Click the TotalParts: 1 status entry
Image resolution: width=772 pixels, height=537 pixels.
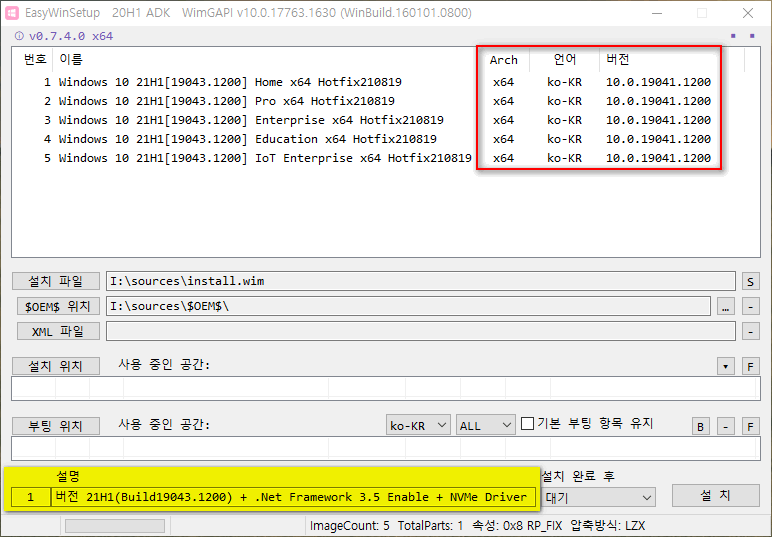click(430, 526)
